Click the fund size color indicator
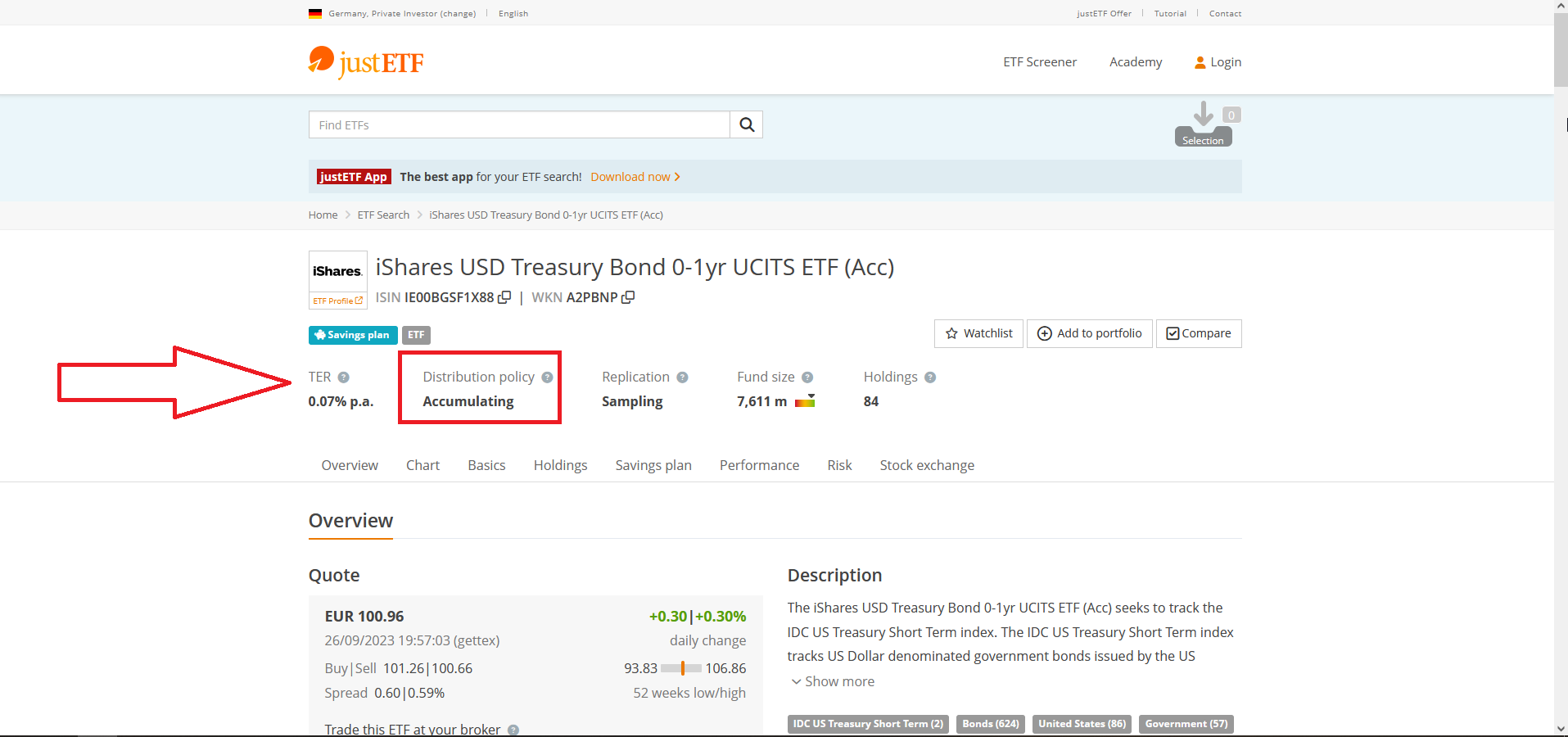 coord(805,400)
